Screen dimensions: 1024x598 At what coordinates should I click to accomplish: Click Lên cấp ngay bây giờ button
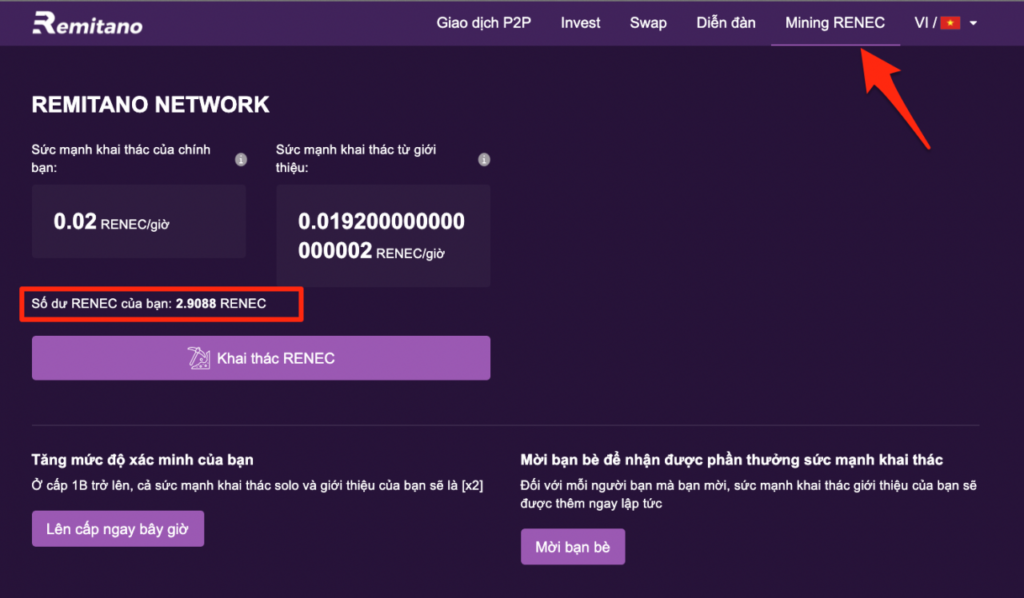[x=118, y=529]
